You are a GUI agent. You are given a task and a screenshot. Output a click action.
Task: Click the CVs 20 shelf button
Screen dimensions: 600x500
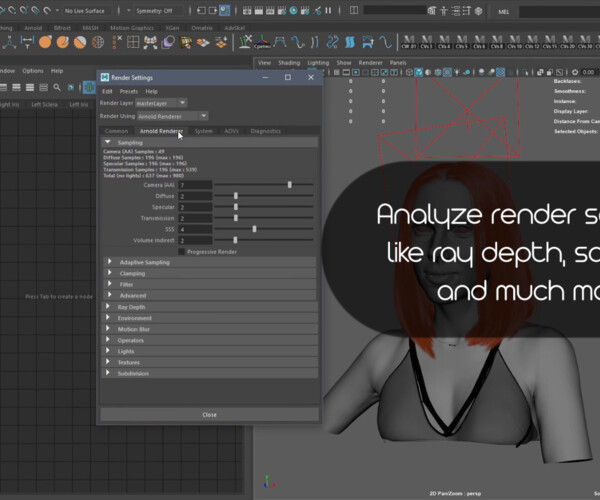(567, 42)
